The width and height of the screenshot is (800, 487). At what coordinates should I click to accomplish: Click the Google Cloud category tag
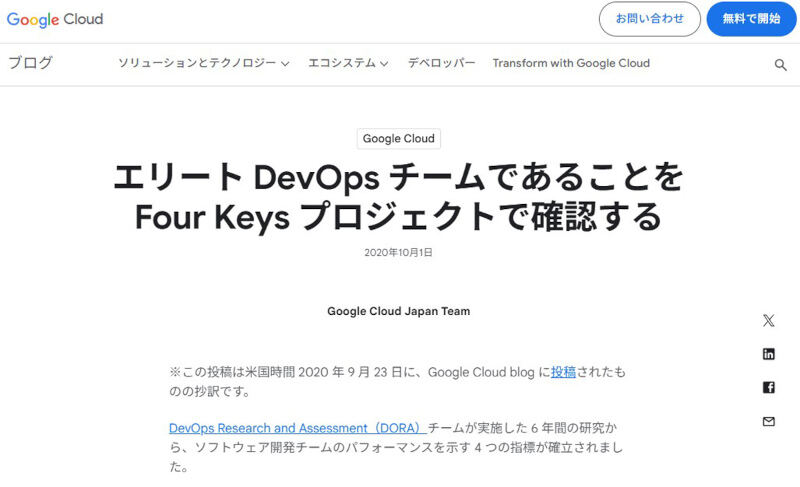[398, 139]
